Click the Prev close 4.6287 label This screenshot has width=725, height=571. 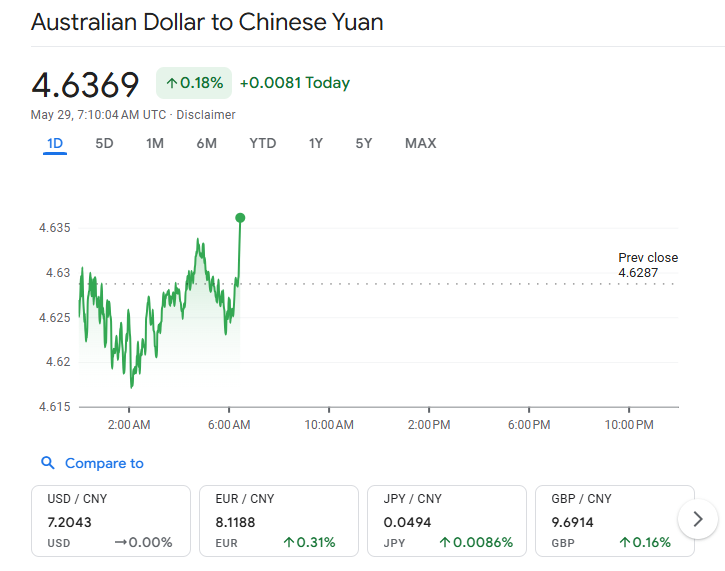(x=648, y=265)
